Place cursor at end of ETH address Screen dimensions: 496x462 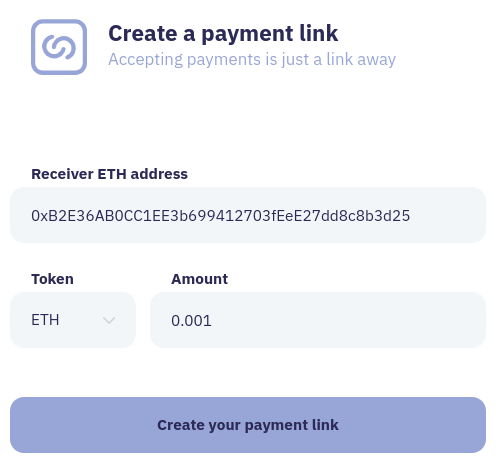410,216
